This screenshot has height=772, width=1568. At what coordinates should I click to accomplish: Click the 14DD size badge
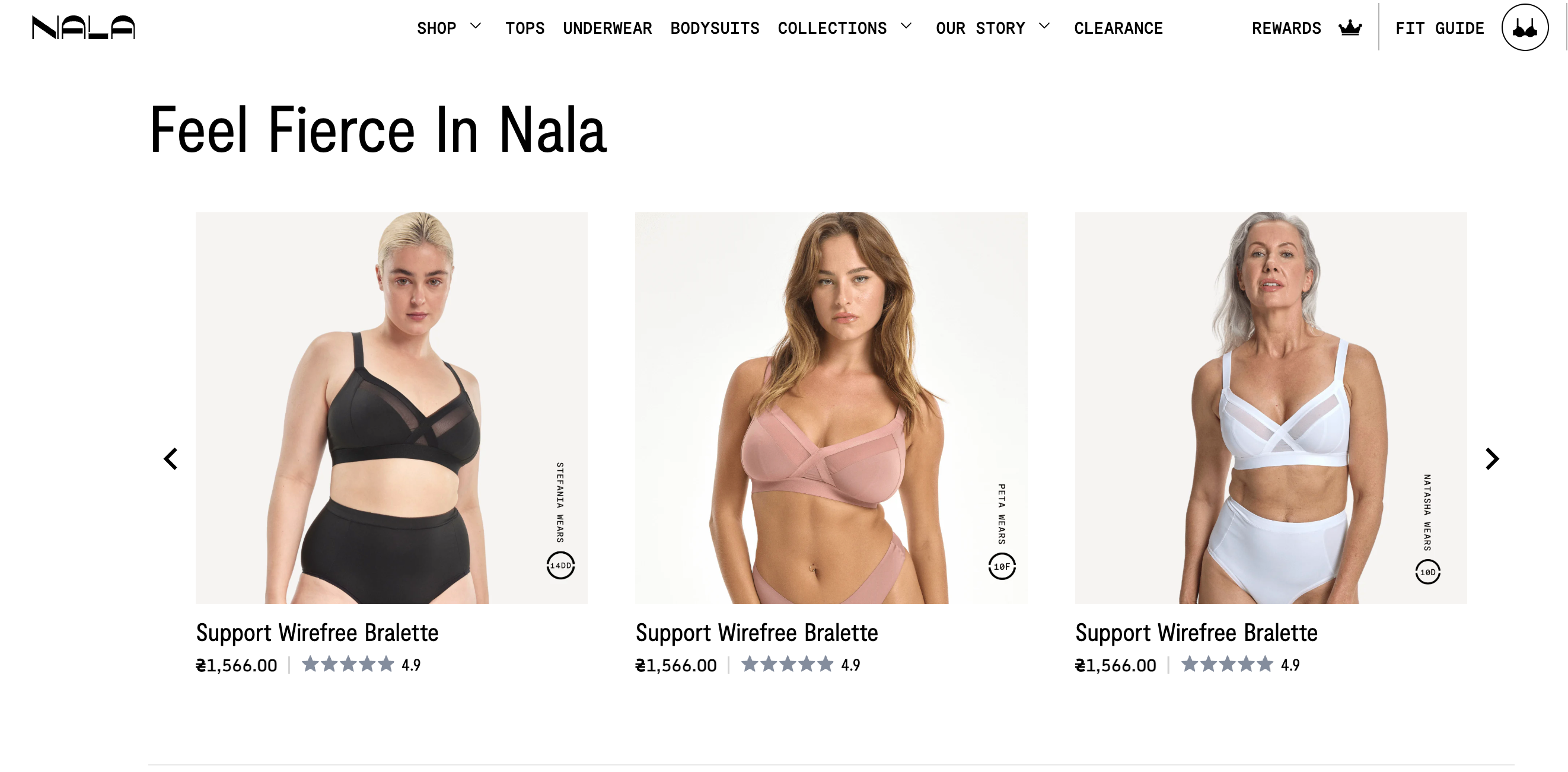(560, 565)
